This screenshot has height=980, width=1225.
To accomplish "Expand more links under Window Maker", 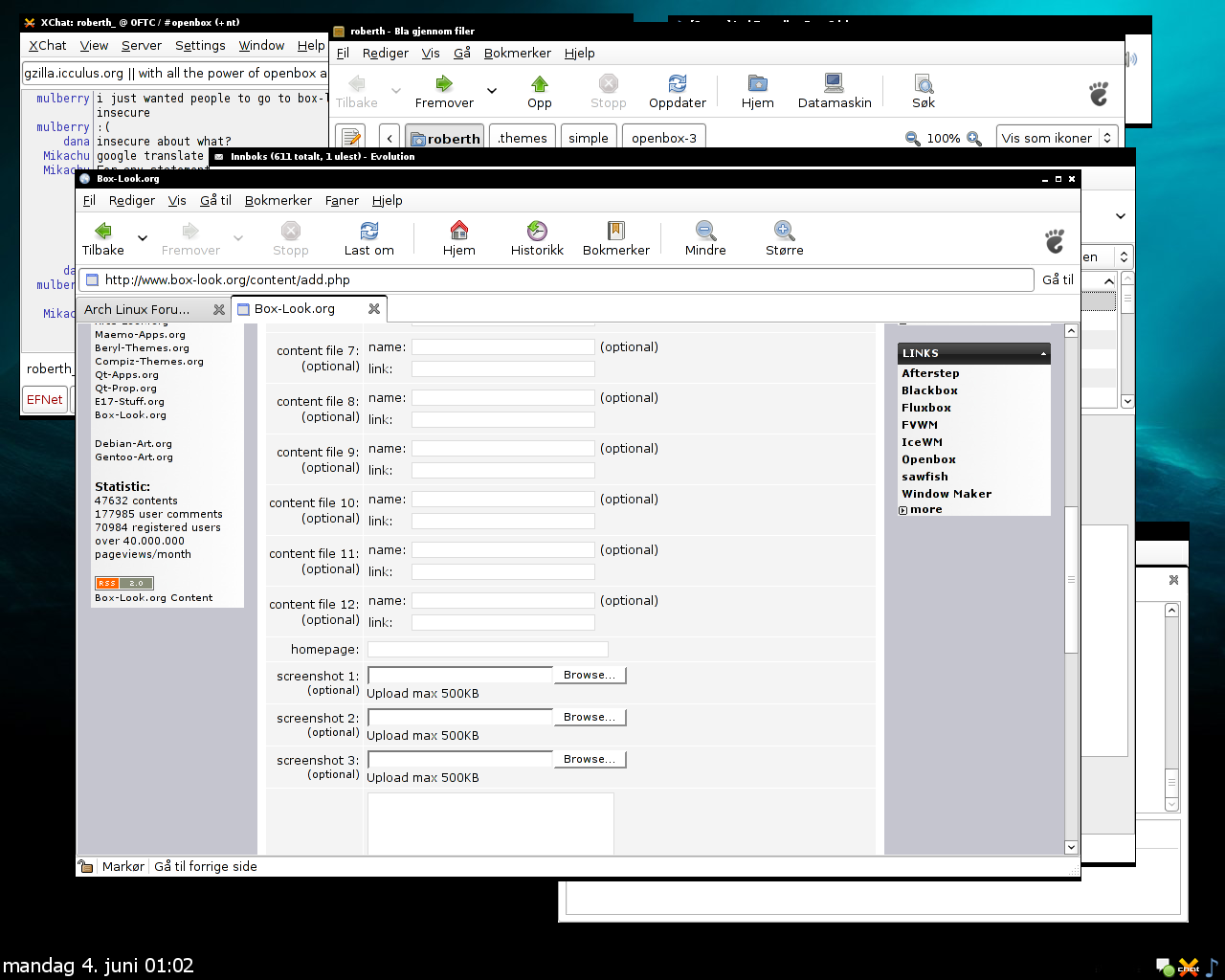I will [922, 510].
